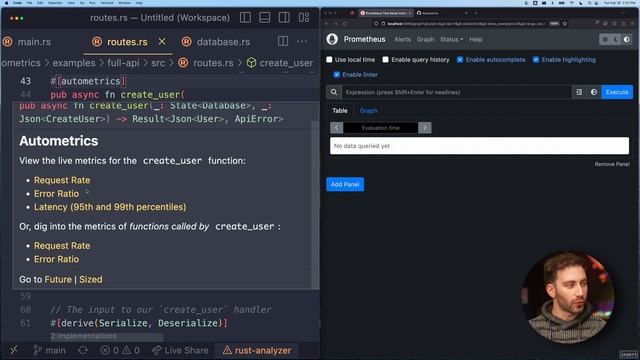This screenshot has height=360, width=640.
Task: Open Latency (95th and 99th percentiles) link
Action: [x=110, y=207]
